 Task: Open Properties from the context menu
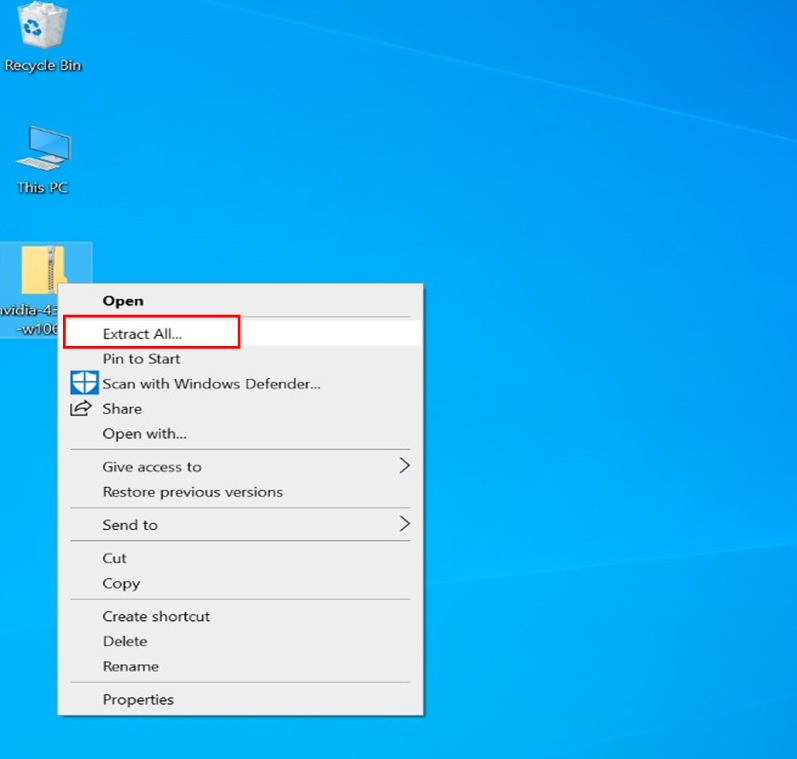coord(240,700)
